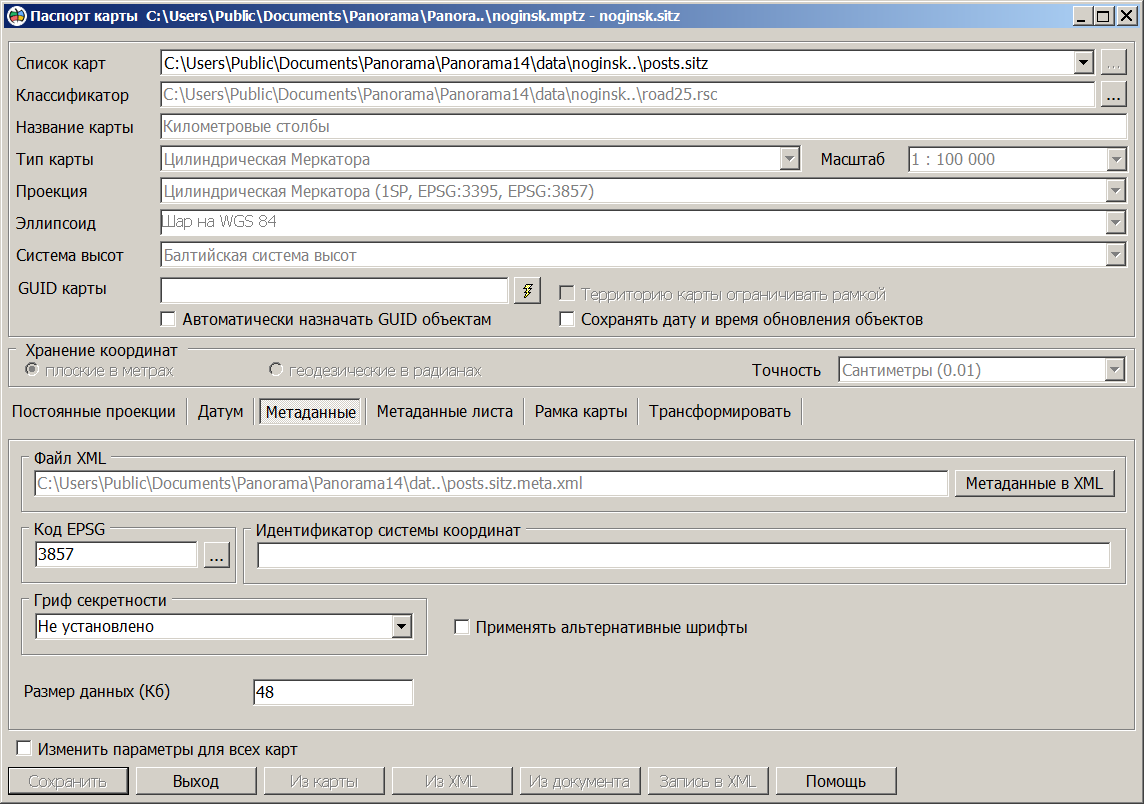Open EPSG code picker ellipsis button
Image resolution: width=1144 pixels, height=804 pixels.
click(216, 556)
